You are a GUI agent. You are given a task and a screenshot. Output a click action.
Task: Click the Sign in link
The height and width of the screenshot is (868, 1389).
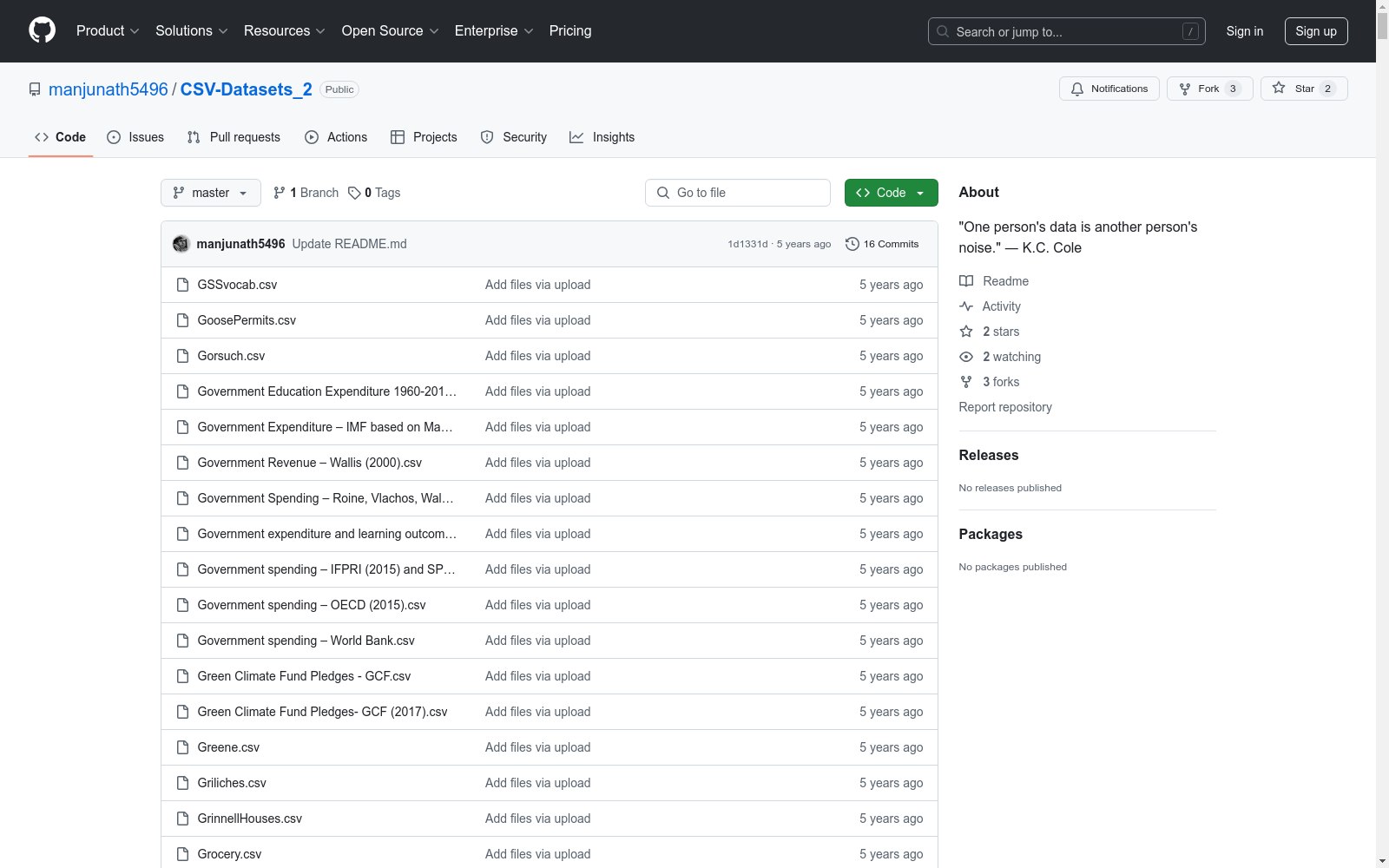coord(1245,31)
